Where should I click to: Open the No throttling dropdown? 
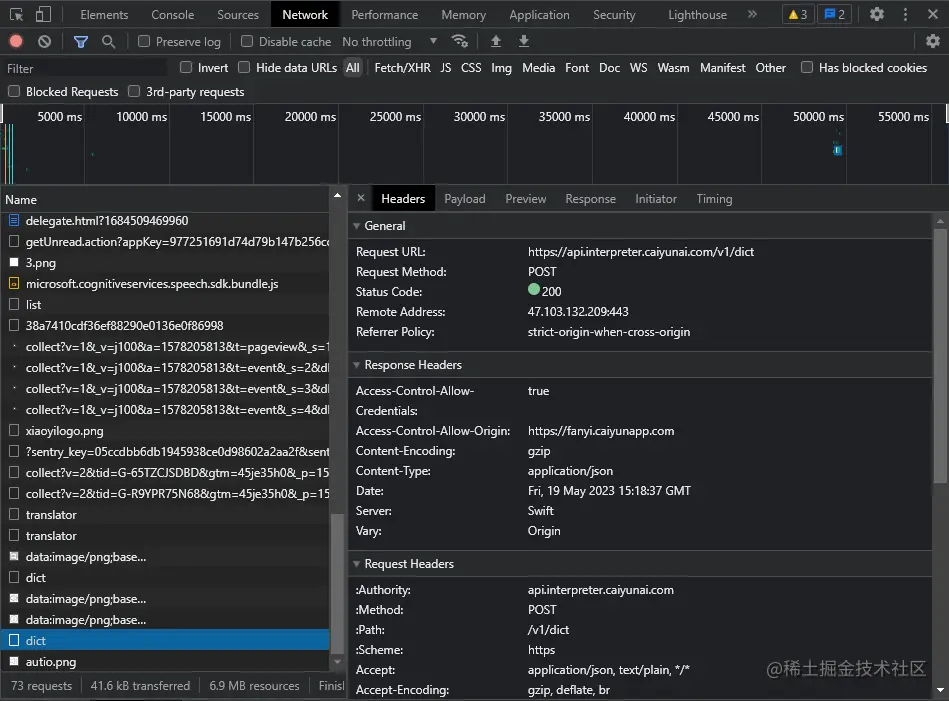(x=389, y=41)
